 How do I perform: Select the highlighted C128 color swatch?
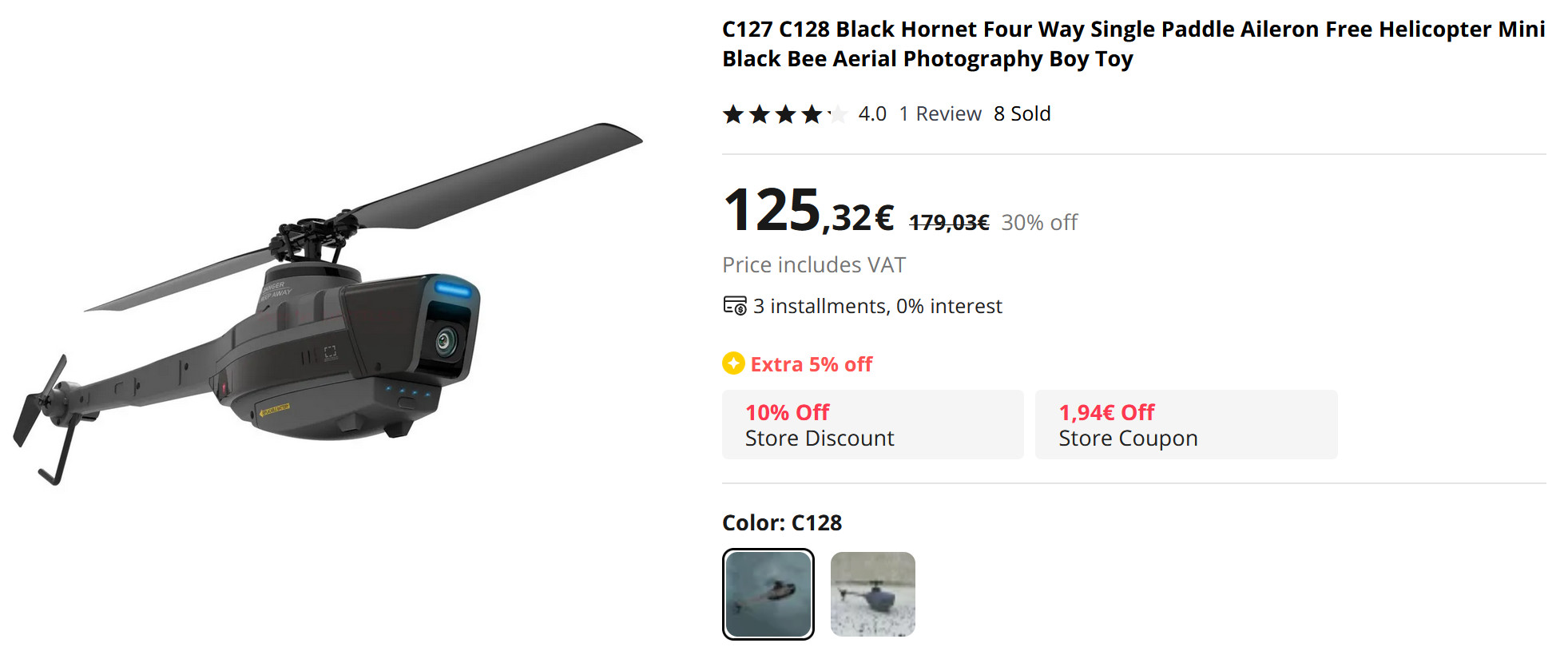[x=768, y=594]
